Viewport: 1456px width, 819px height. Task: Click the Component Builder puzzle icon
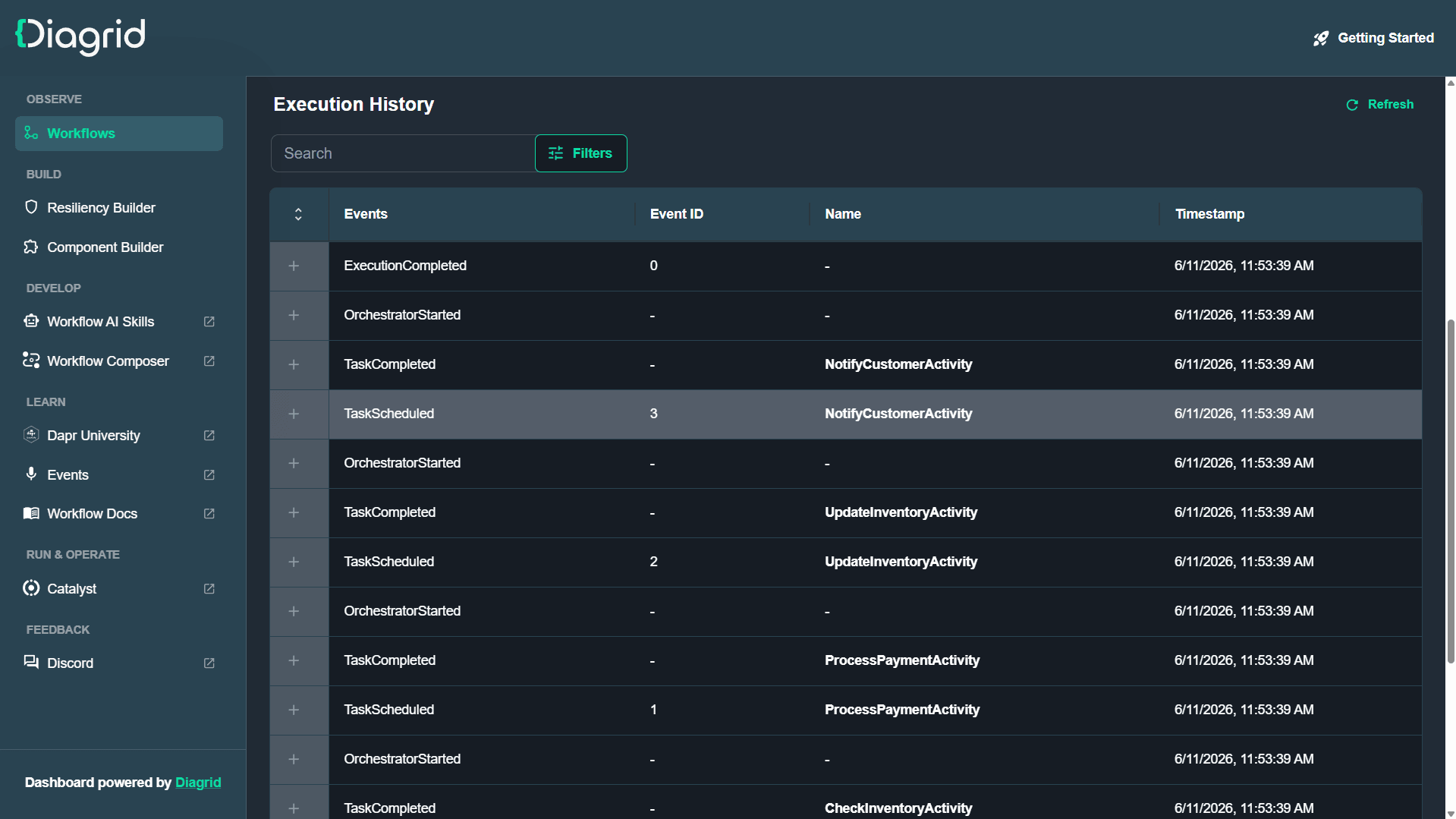[31, 247]
